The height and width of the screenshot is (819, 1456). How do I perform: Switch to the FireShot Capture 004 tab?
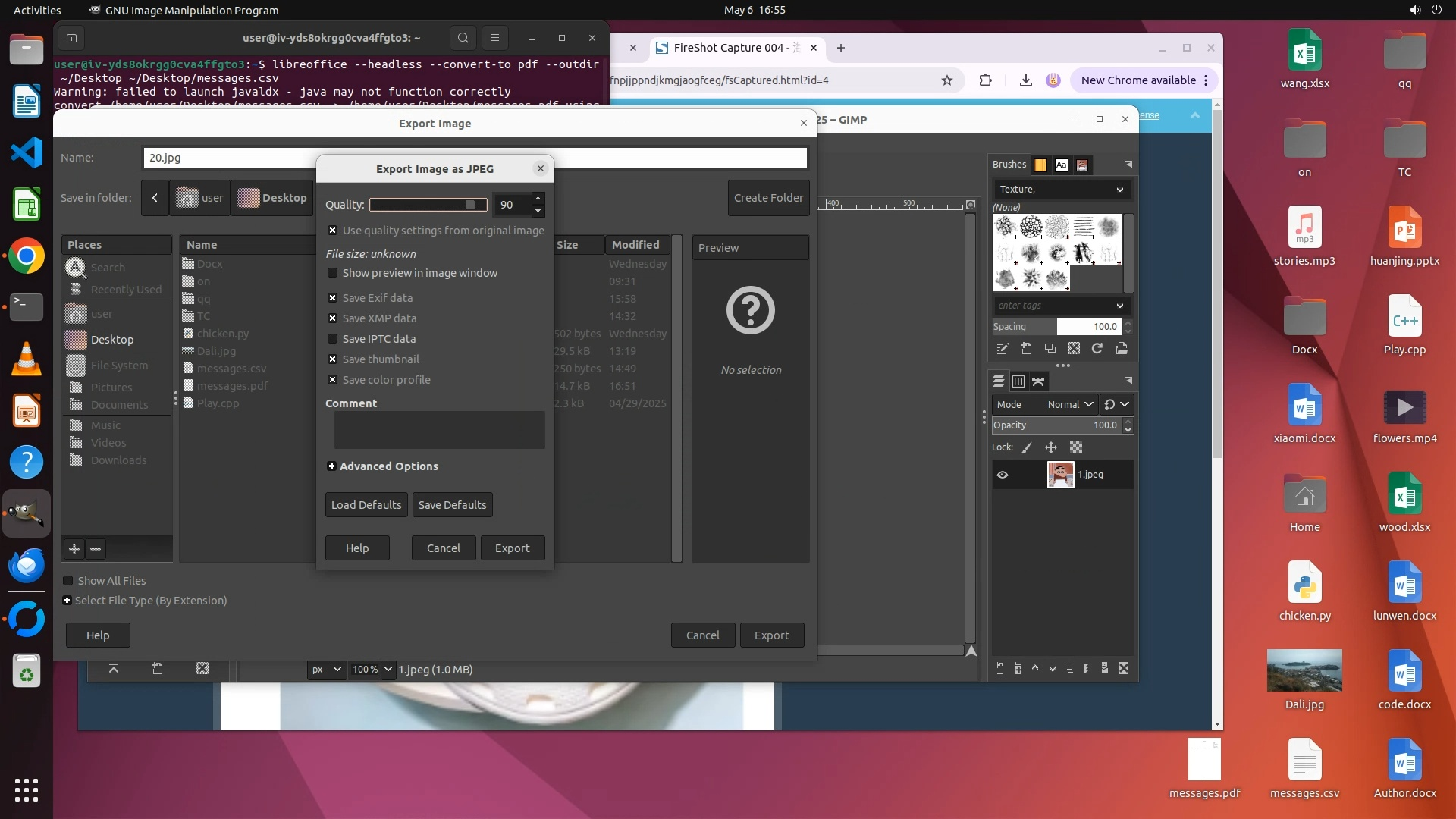(x=728, y=48)
